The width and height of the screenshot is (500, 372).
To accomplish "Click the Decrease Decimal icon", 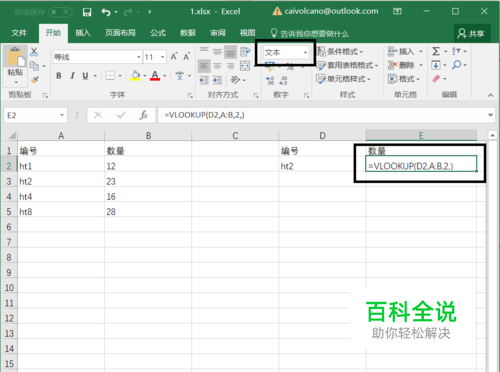I will (x=283, y=80).
